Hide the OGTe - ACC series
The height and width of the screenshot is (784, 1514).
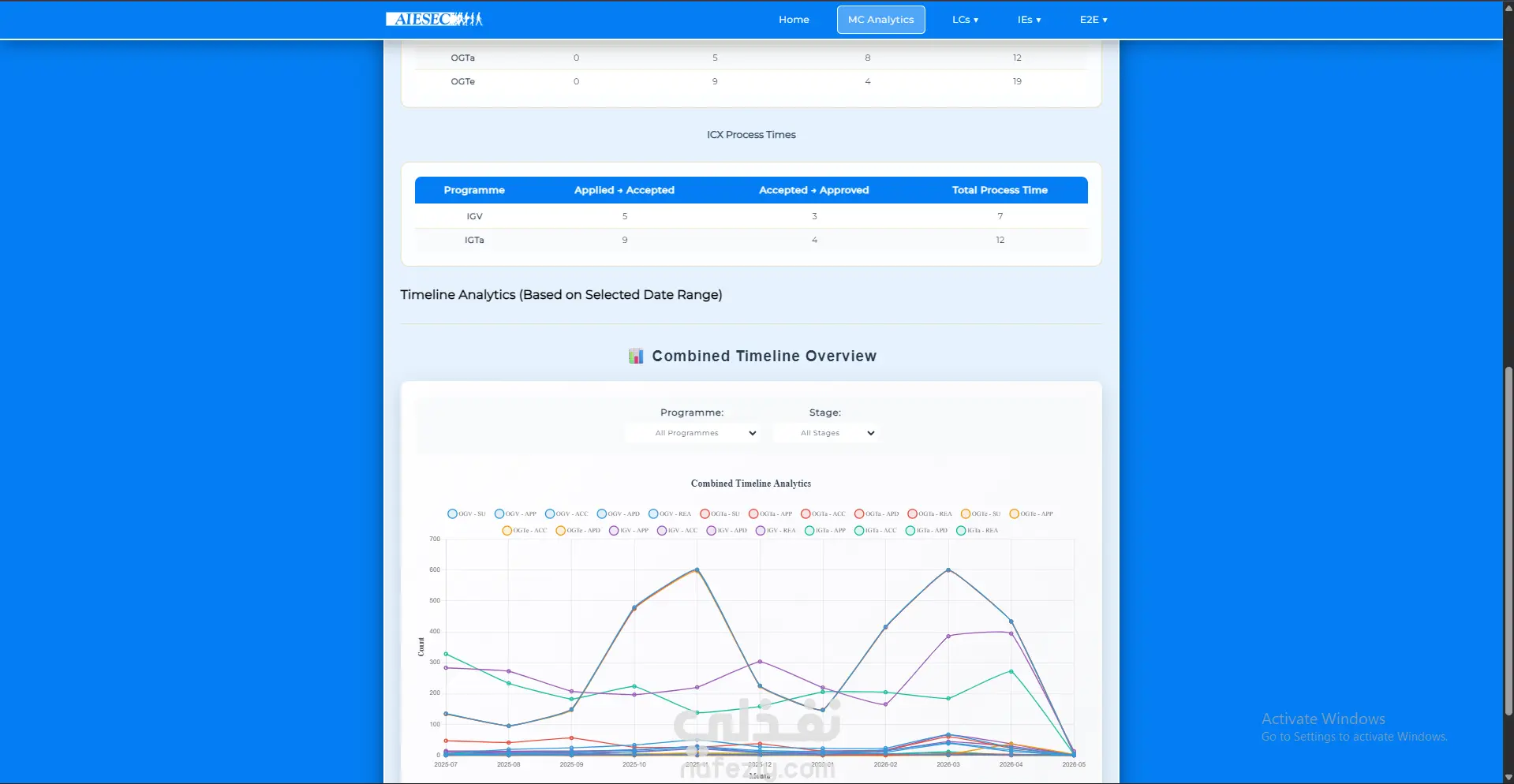click(525, 530)
